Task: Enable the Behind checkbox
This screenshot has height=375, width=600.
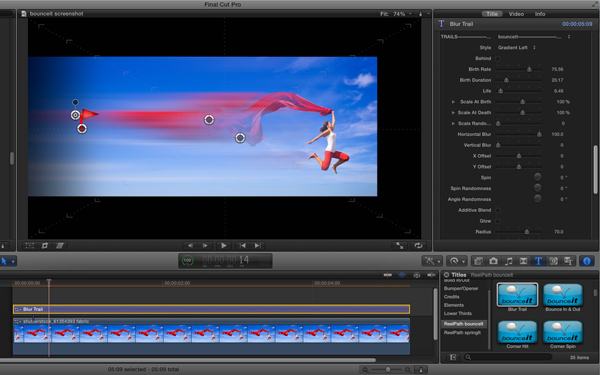Action: (498, 59)
